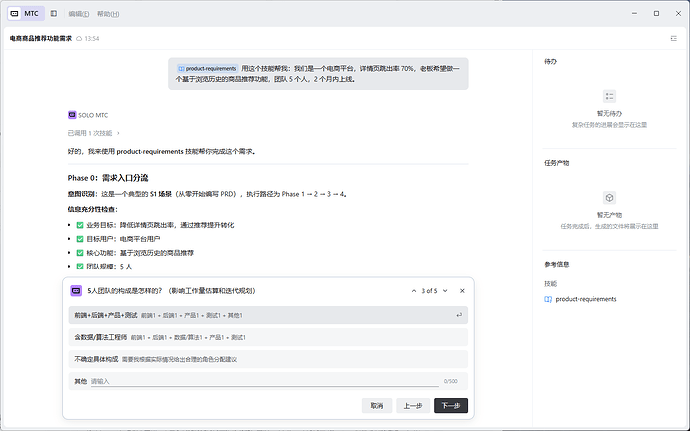Click the SOLO MTC avatar icon
This screenshot has height=431, width=690.
click(x=72, y=115)
